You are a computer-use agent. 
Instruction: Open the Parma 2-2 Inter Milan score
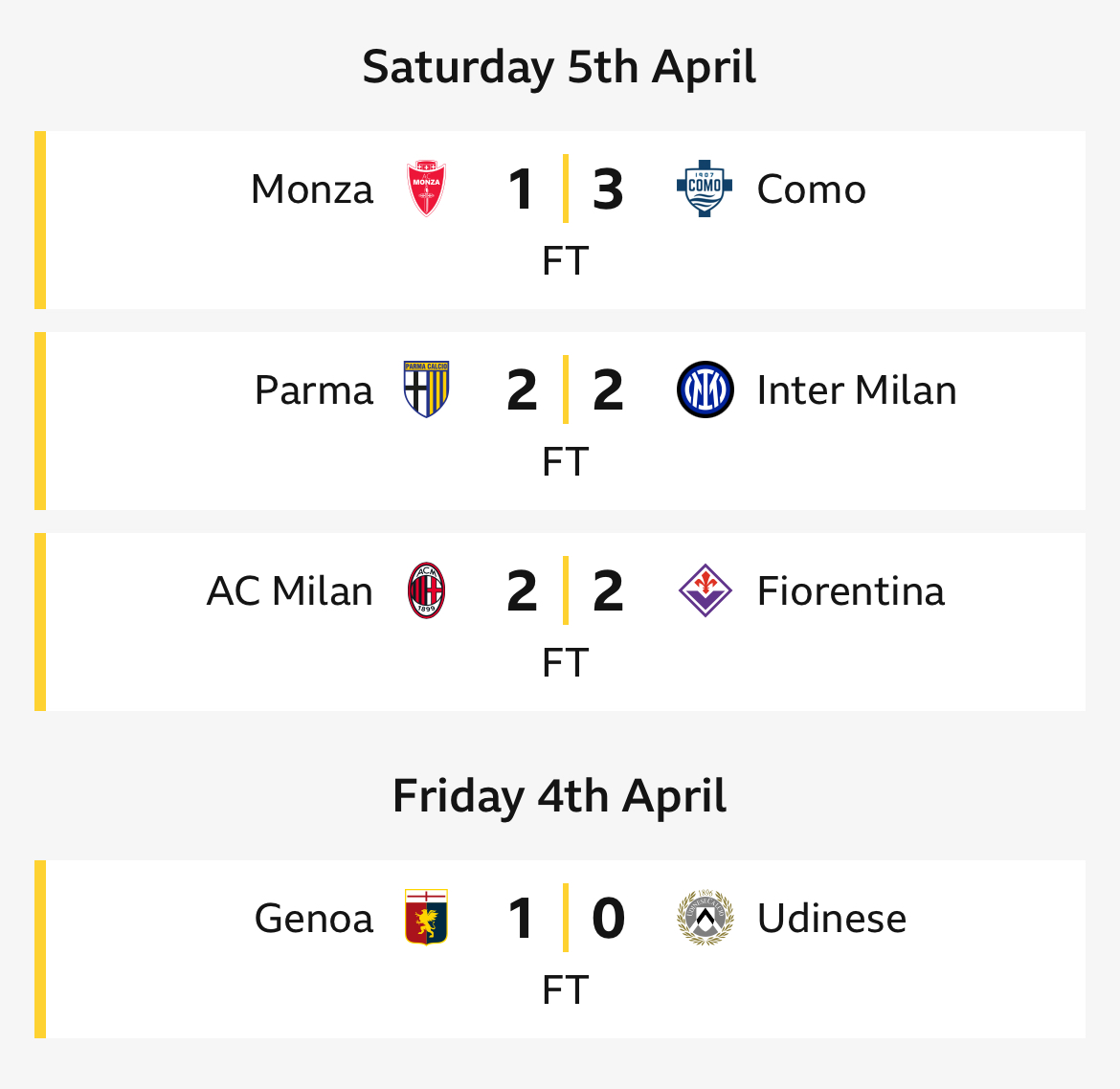(x=565, y=389)
